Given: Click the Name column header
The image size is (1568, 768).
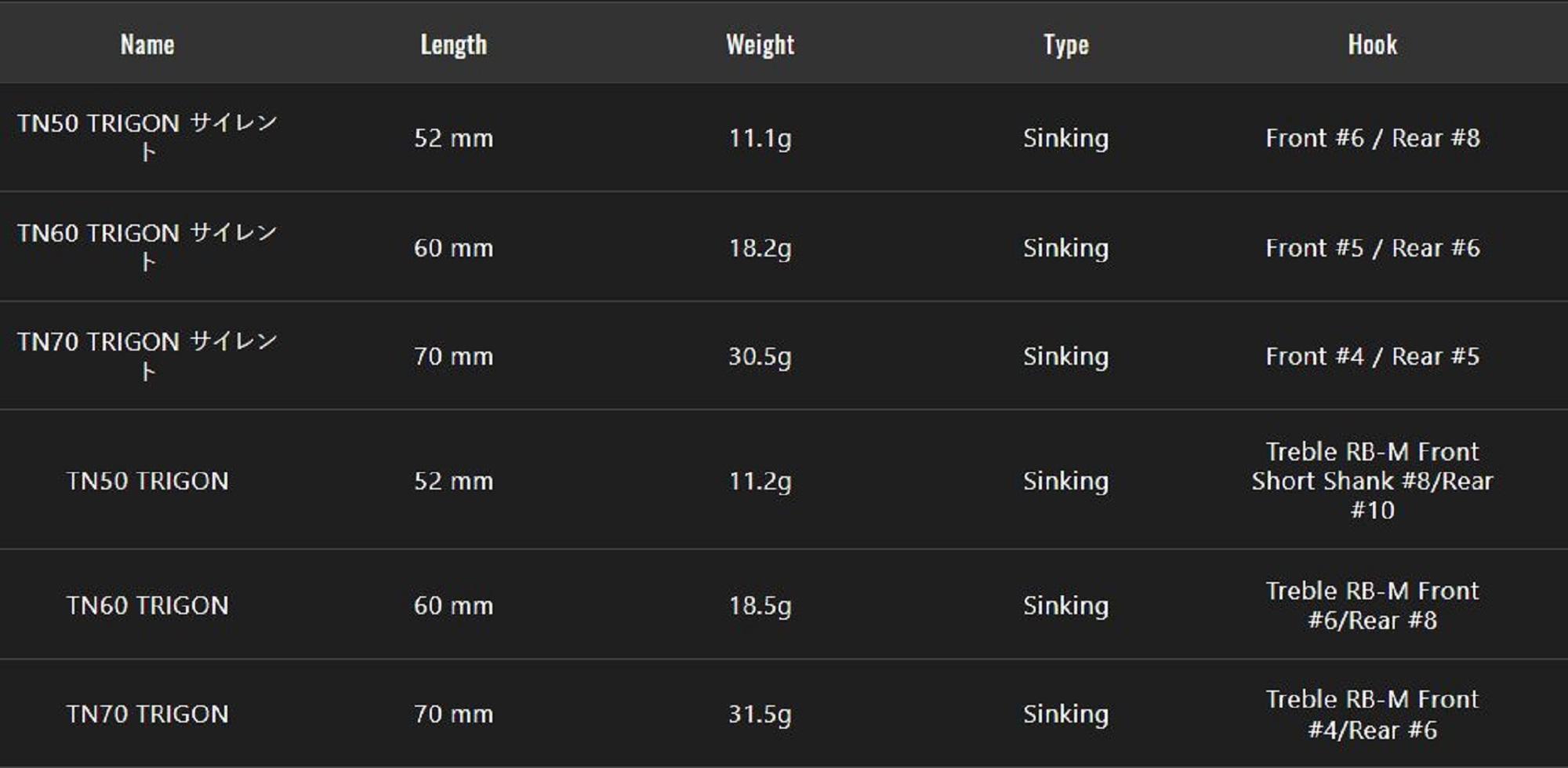Looking at the screenshot, I should pyautogui.click(x=147, y=45).
